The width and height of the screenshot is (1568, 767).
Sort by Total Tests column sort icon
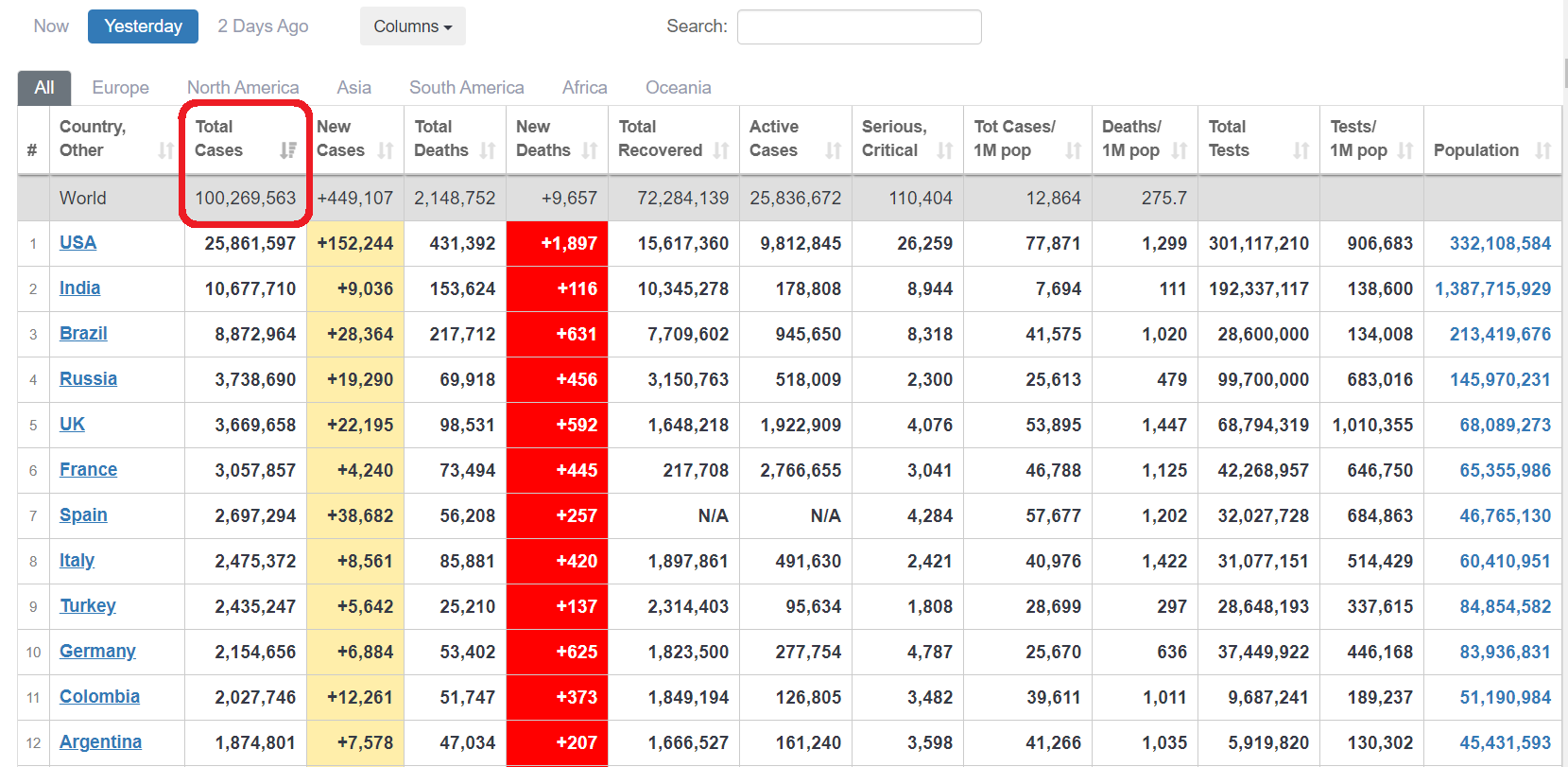[1301, 150]
